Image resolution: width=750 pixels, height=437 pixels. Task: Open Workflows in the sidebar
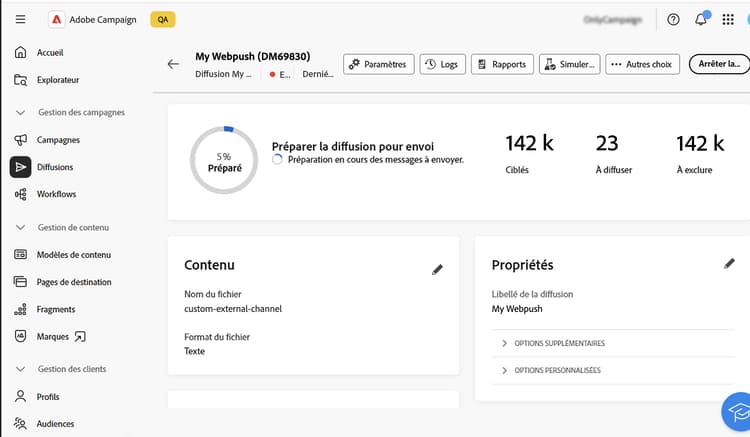56,194
